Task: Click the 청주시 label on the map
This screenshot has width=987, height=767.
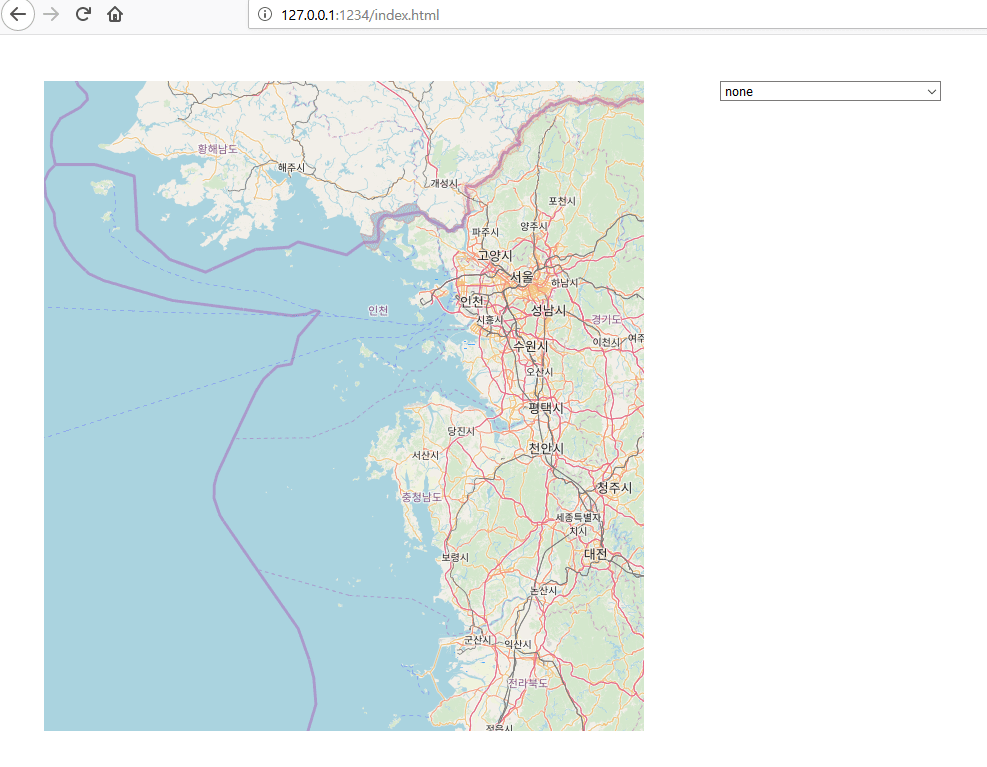Action: (x=614, y=487)
